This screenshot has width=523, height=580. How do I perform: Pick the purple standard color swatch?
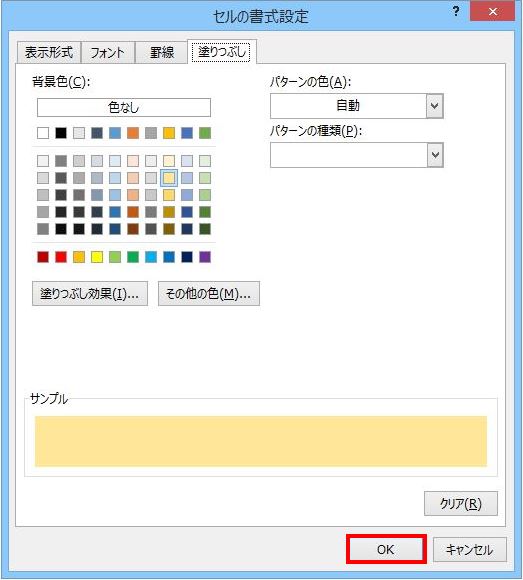tap(205, 257)
